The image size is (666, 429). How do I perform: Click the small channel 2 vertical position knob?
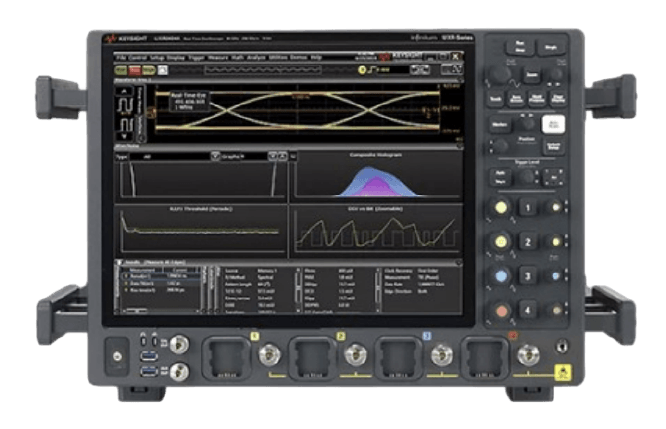556,242
